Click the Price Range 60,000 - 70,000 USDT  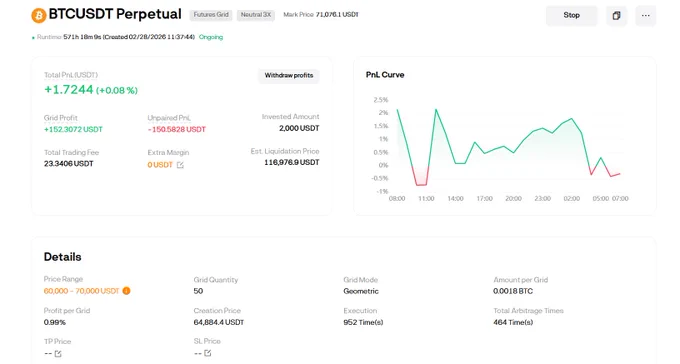pos(82,291)
